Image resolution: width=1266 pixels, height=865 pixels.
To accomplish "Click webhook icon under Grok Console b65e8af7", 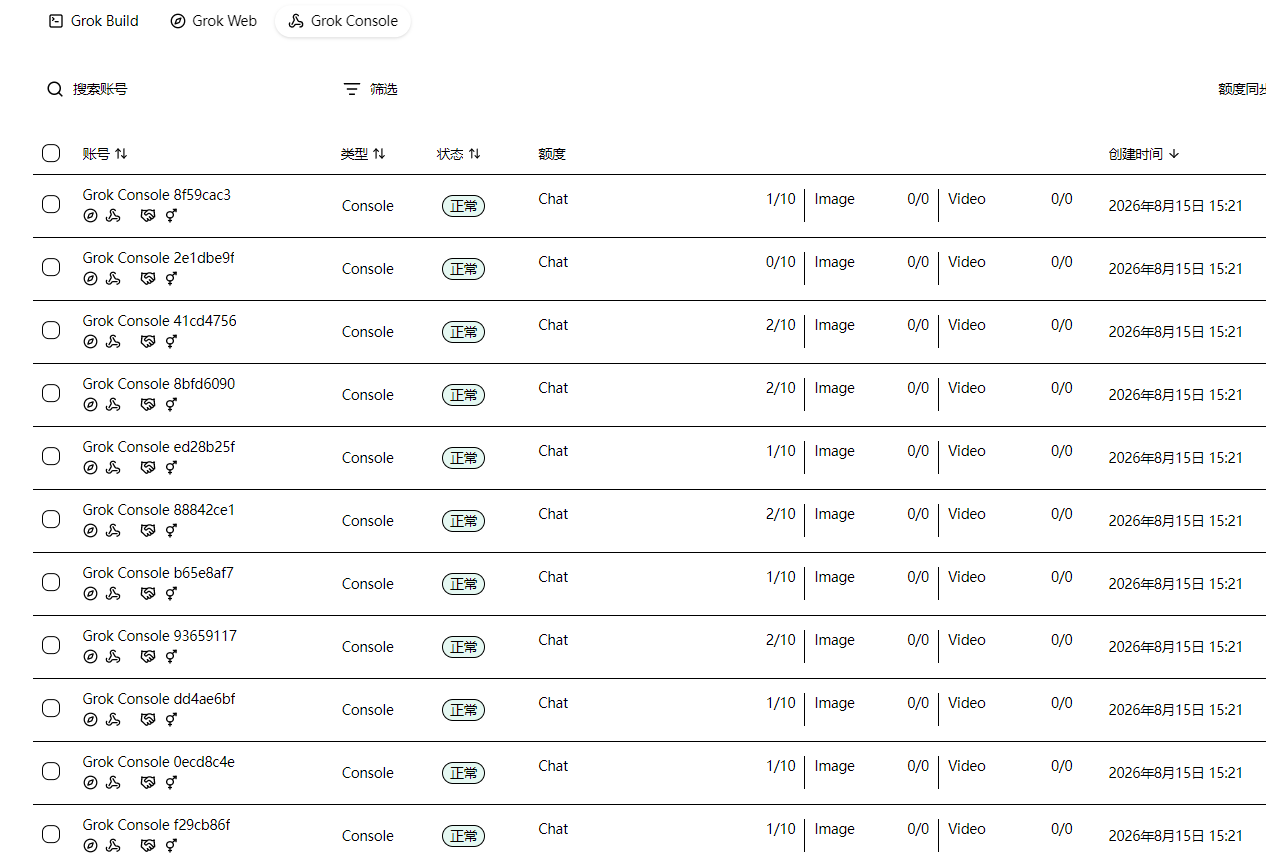I will 113,594.
